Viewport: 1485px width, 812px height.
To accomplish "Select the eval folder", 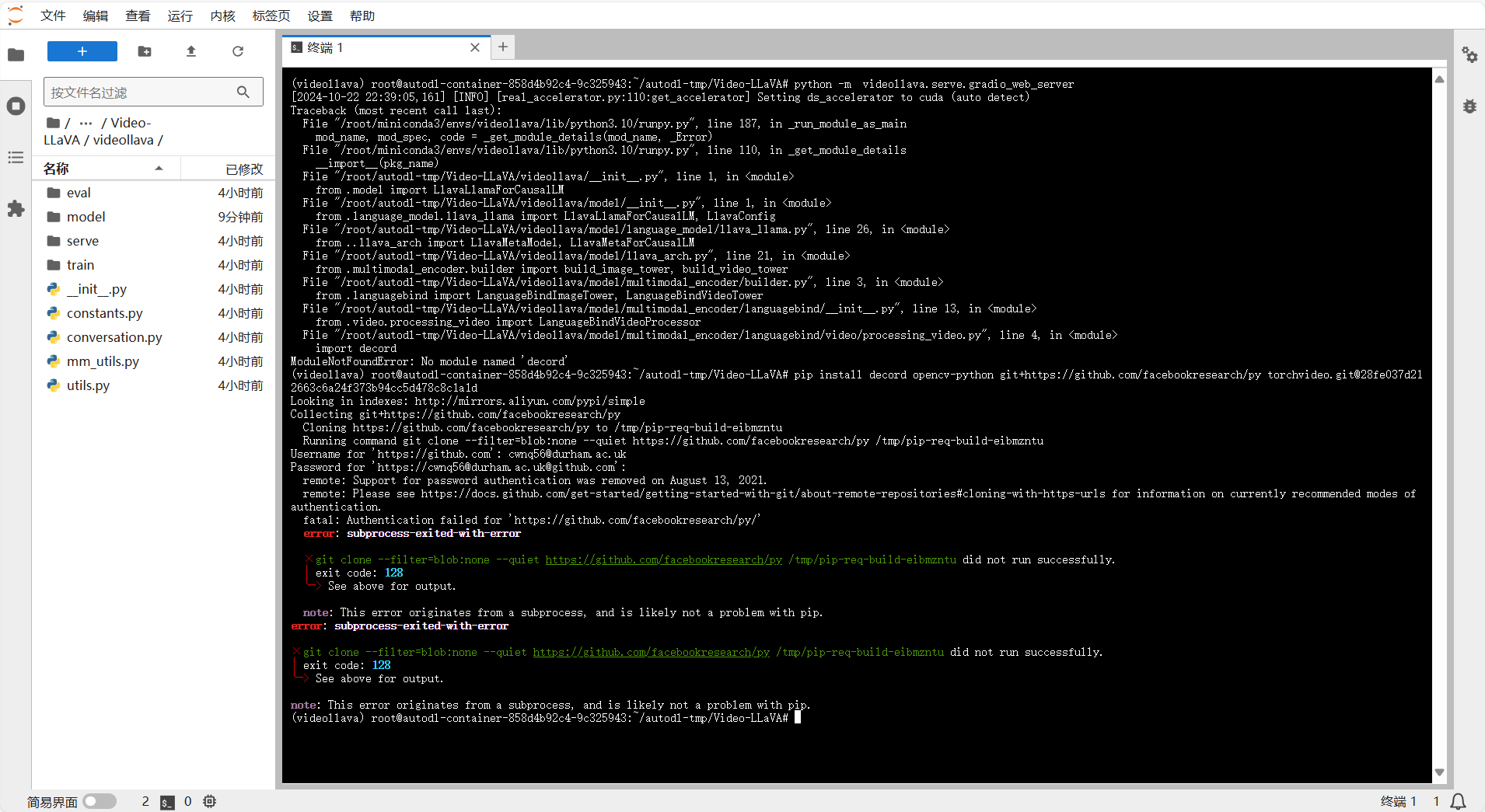I will tap(154, 193).
